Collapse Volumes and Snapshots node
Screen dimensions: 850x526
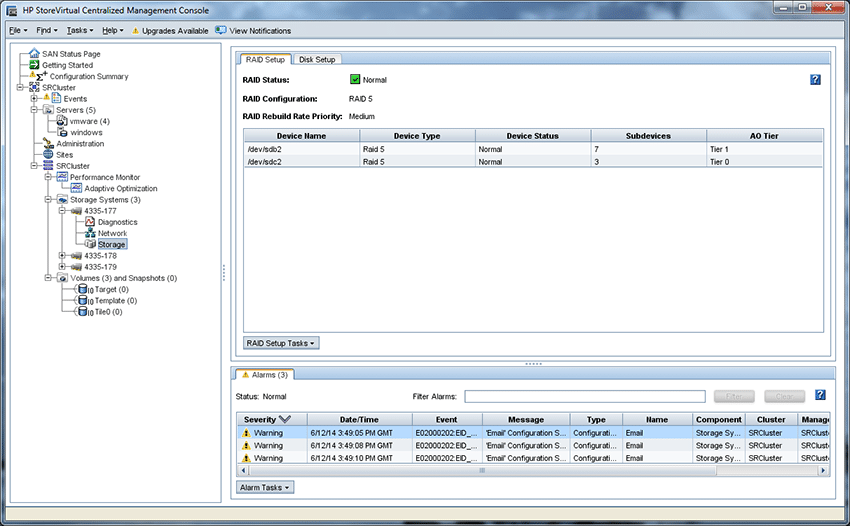coord(48,278)
